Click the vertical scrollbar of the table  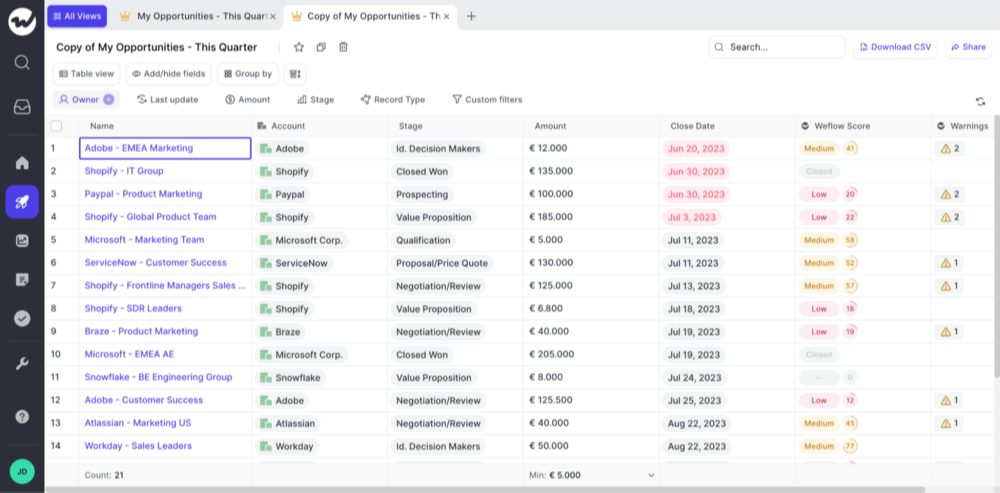(x=996, y=246)
